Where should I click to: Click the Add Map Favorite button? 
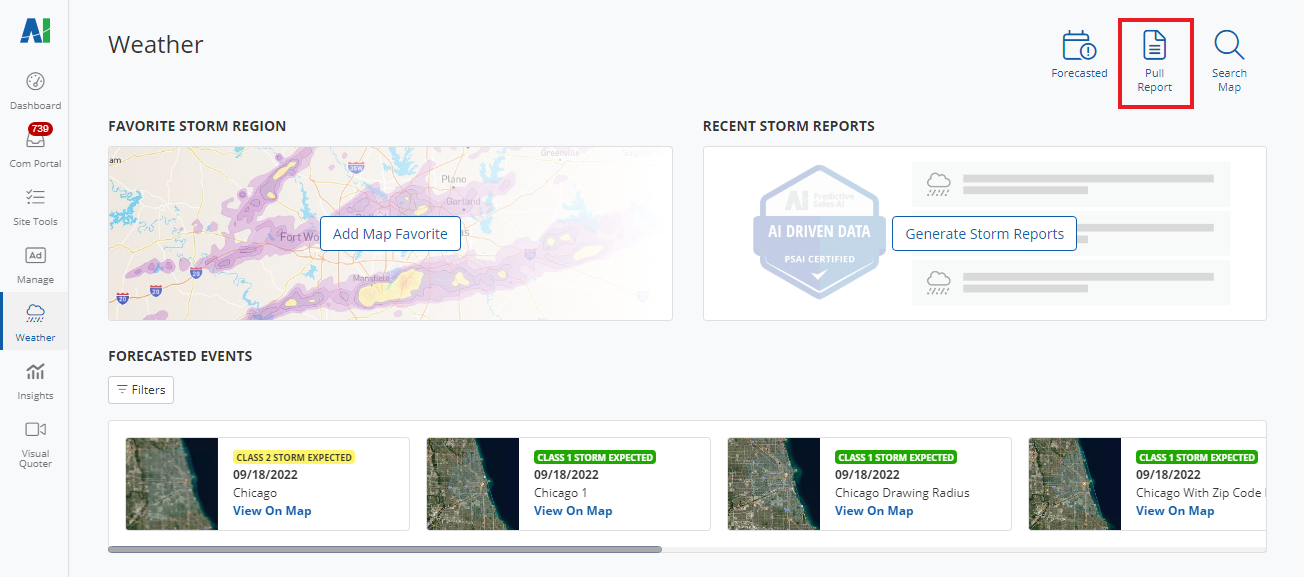point(390,234)
